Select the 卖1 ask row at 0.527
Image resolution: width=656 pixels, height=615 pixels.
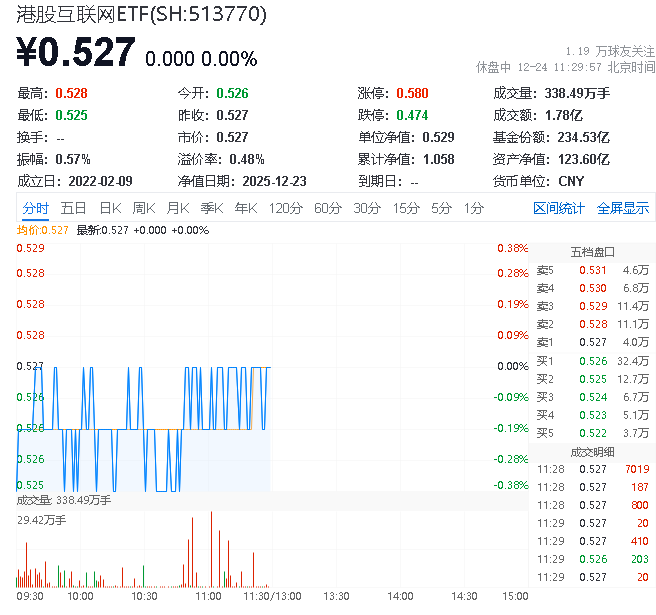pyautogui.click(x=592, y=342)
